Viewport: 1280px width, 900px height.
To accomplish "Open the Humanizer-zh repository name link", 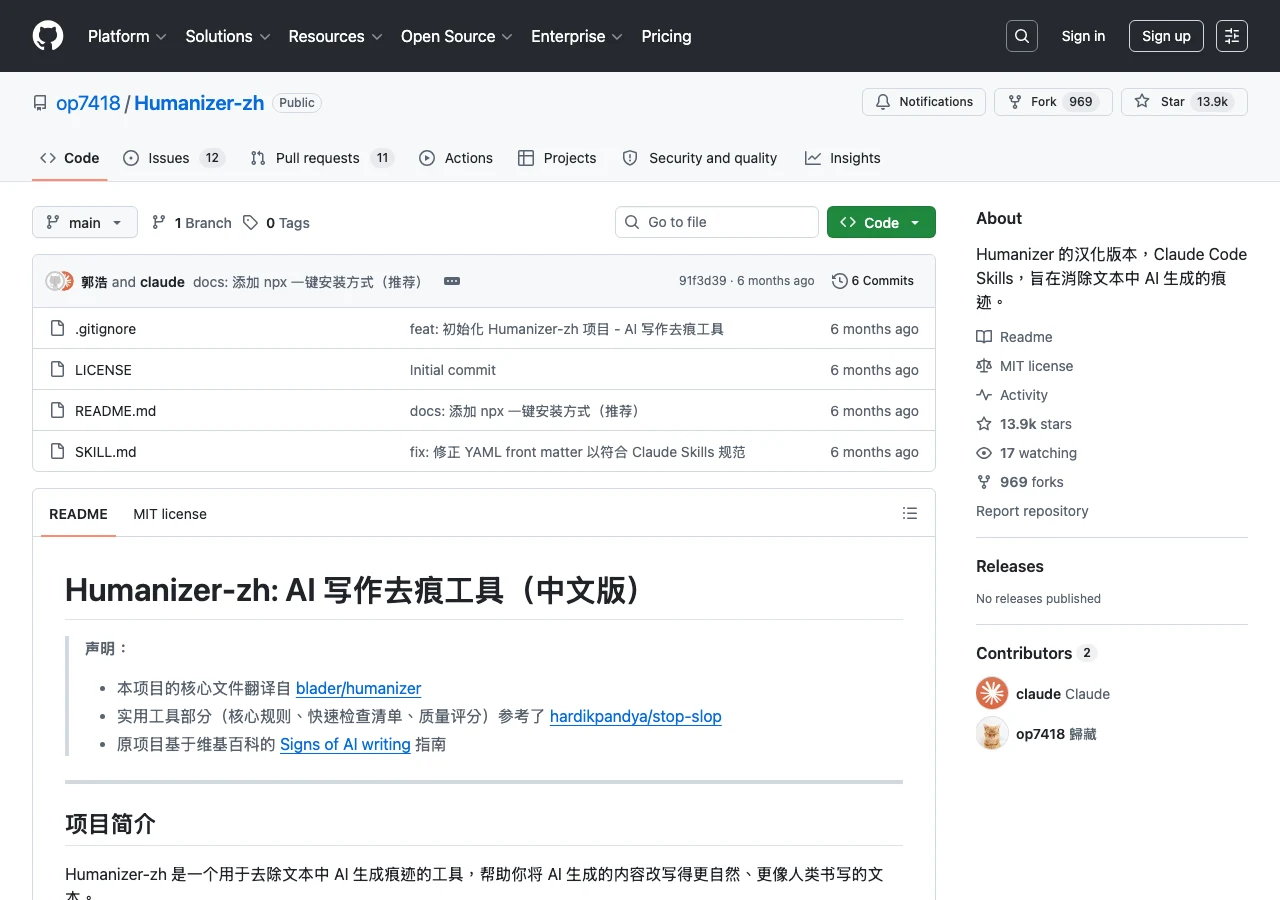I will pyautogui.click(x=199, y=103).
